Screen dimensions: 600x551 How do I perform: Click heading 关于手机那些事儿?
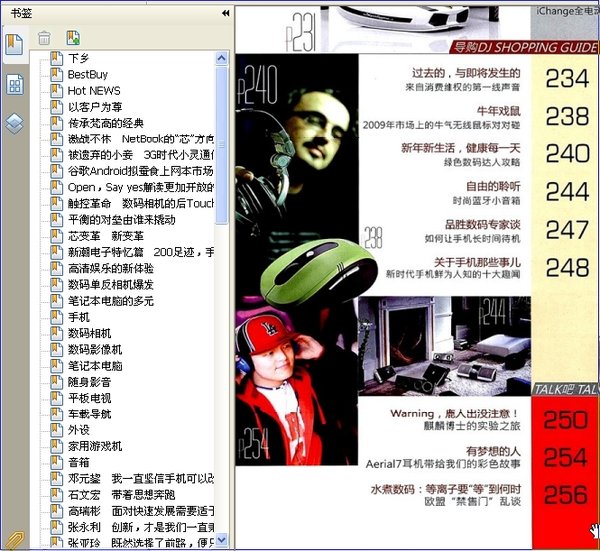[477, 262]
